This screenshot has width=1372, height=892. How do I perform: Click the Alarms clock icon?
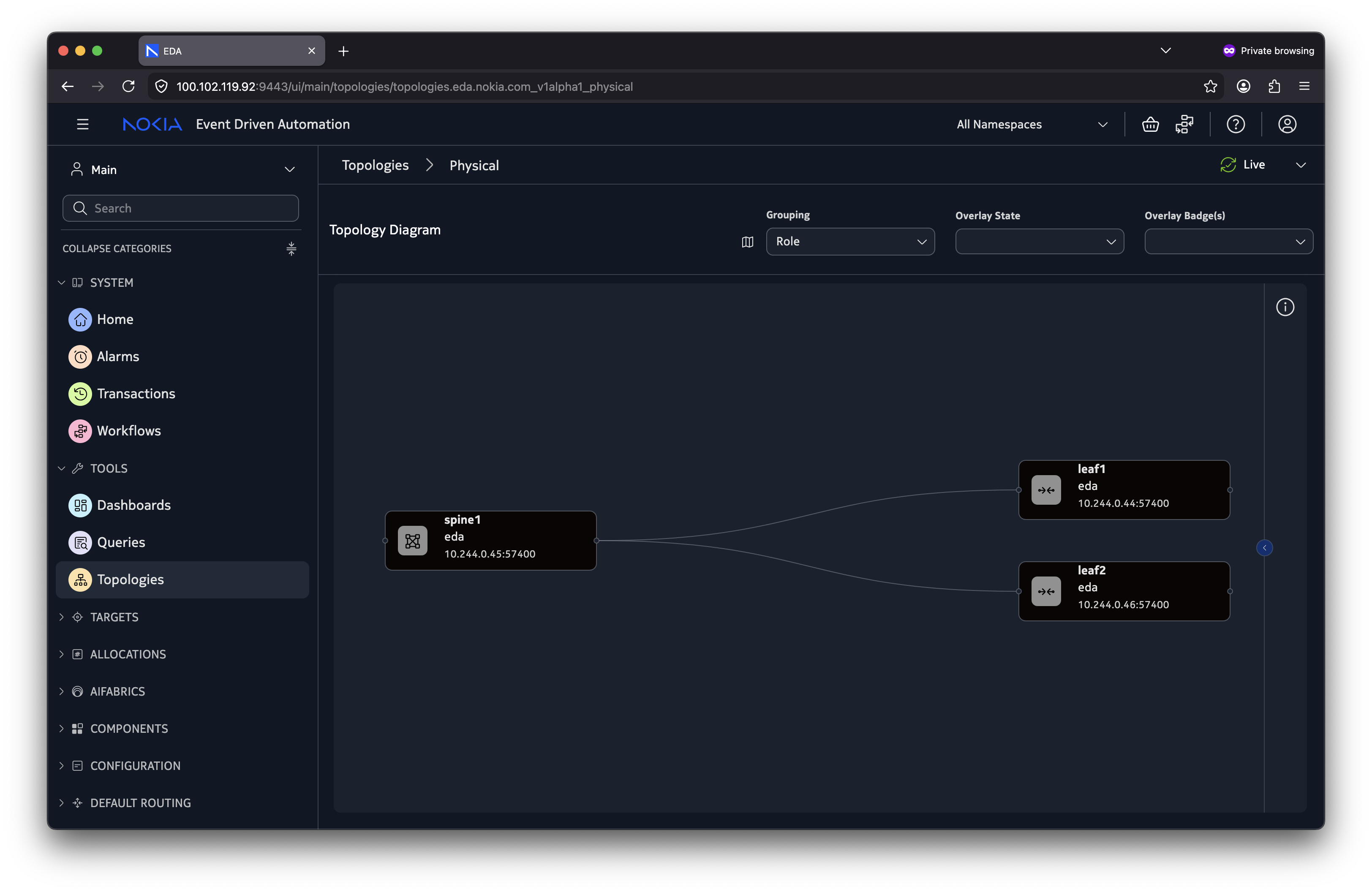click(x=80, y=357)
